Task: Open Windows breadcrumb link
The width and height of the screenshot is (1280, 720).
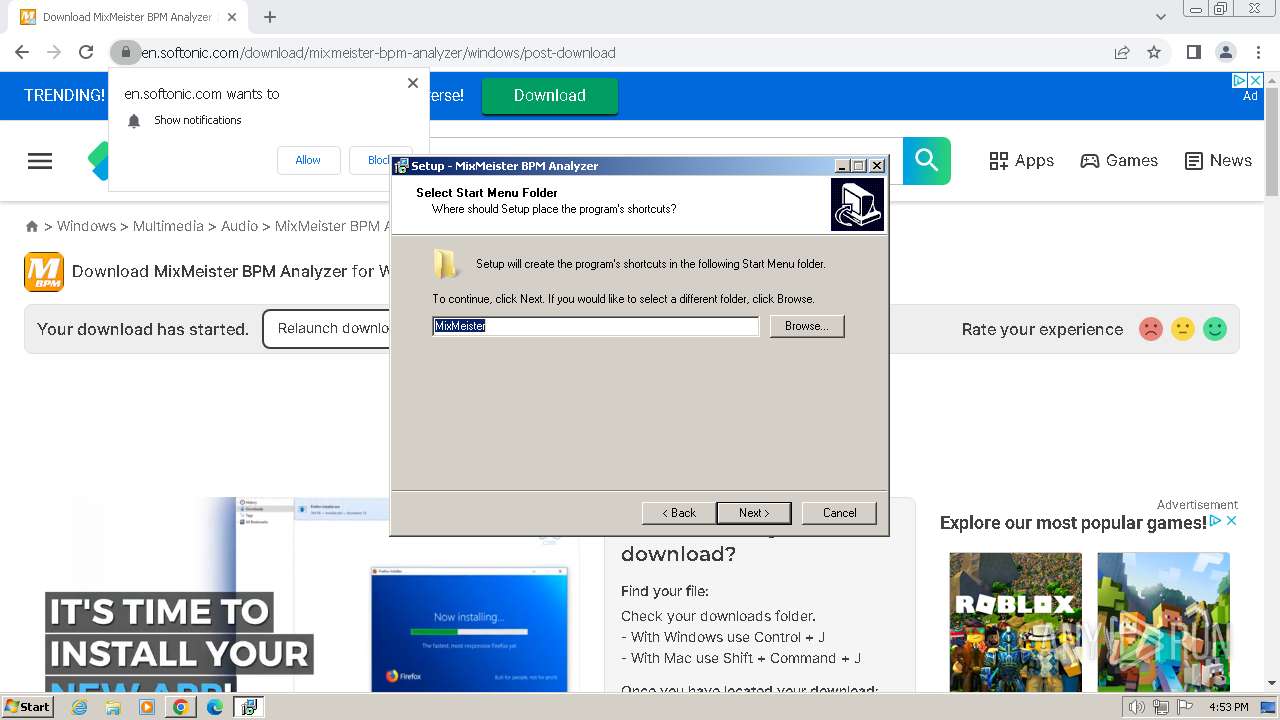Action: [86, 226]
